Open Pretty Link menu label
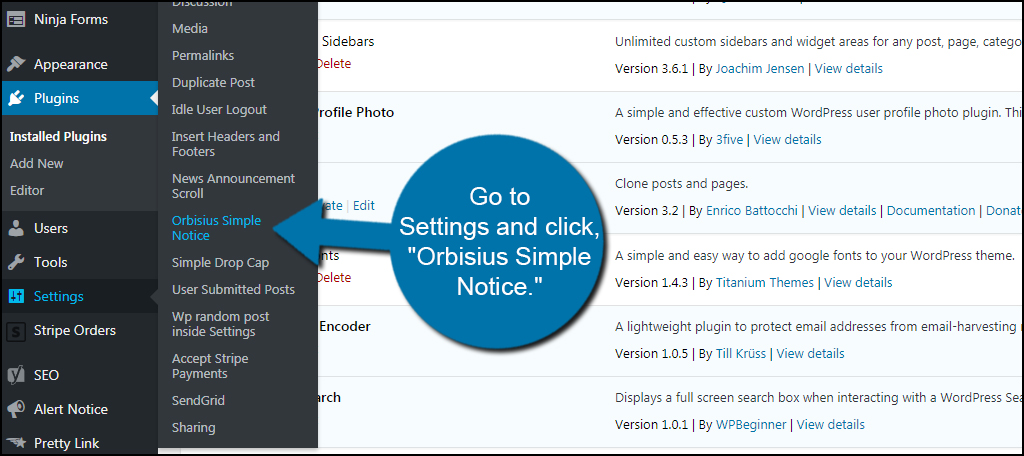 (x=67, y=444)
